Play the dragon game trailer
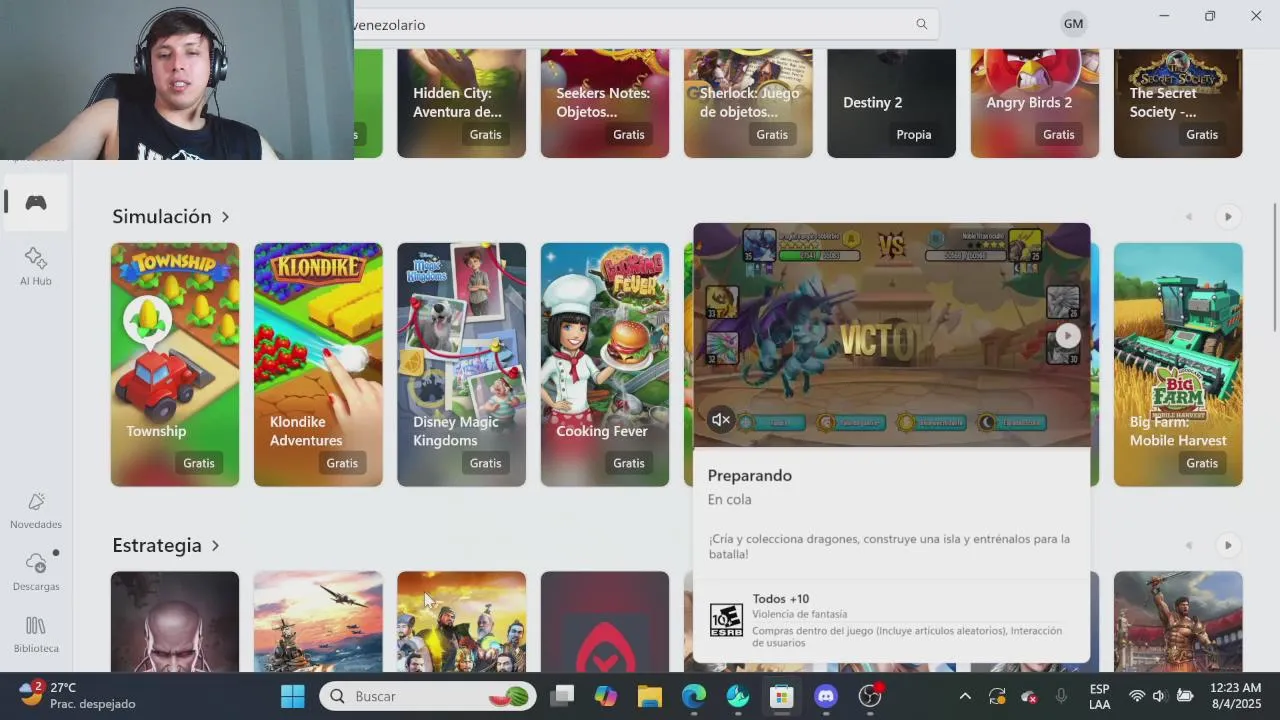1280x720 pixels. pos(1068,336)
